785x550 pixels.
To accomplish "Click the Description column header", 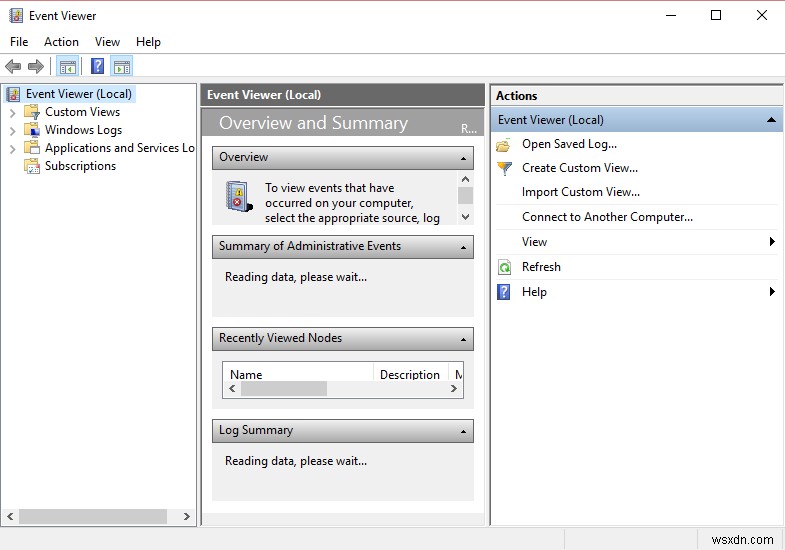I will point(411,373).
